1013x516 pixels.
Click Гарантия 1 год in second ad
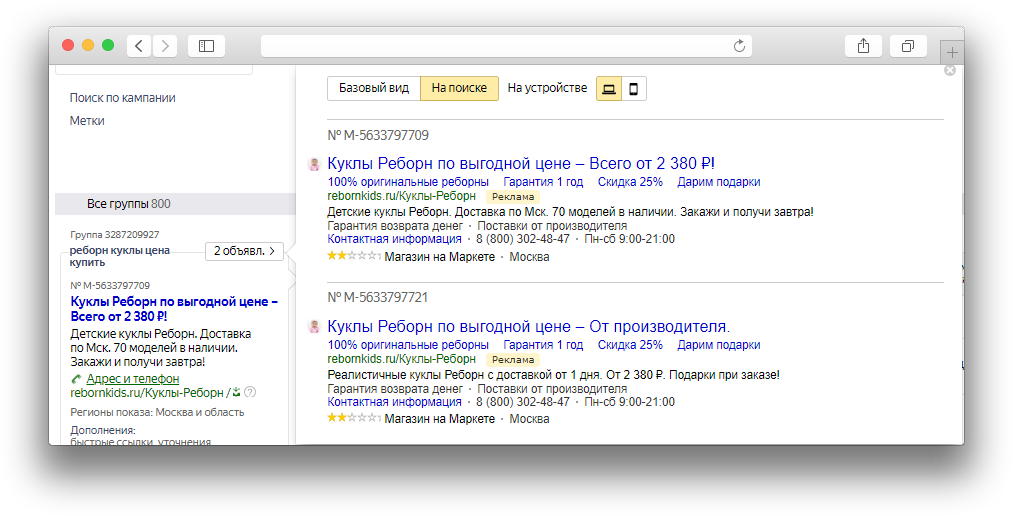[x=543, y=345]
